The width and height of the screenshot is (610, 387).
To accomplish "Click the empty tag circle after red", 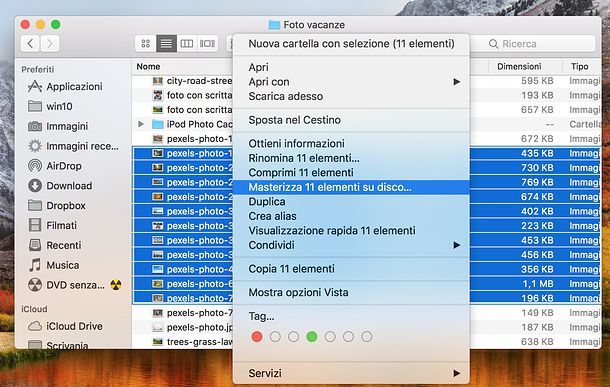I will coord(275,336).
